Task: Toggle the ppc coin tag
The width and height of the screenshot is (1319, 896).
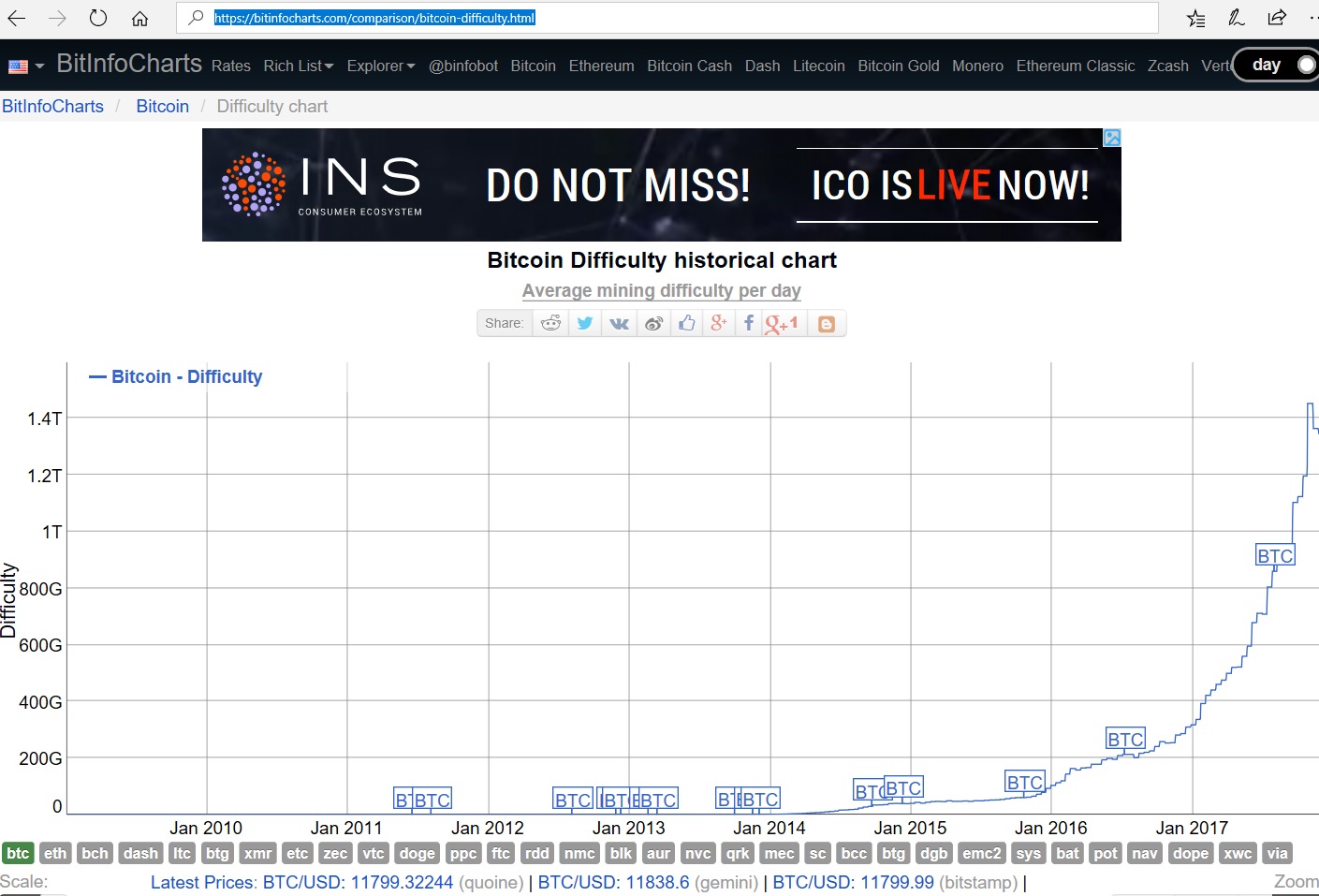Action: [x=463, y=853]
